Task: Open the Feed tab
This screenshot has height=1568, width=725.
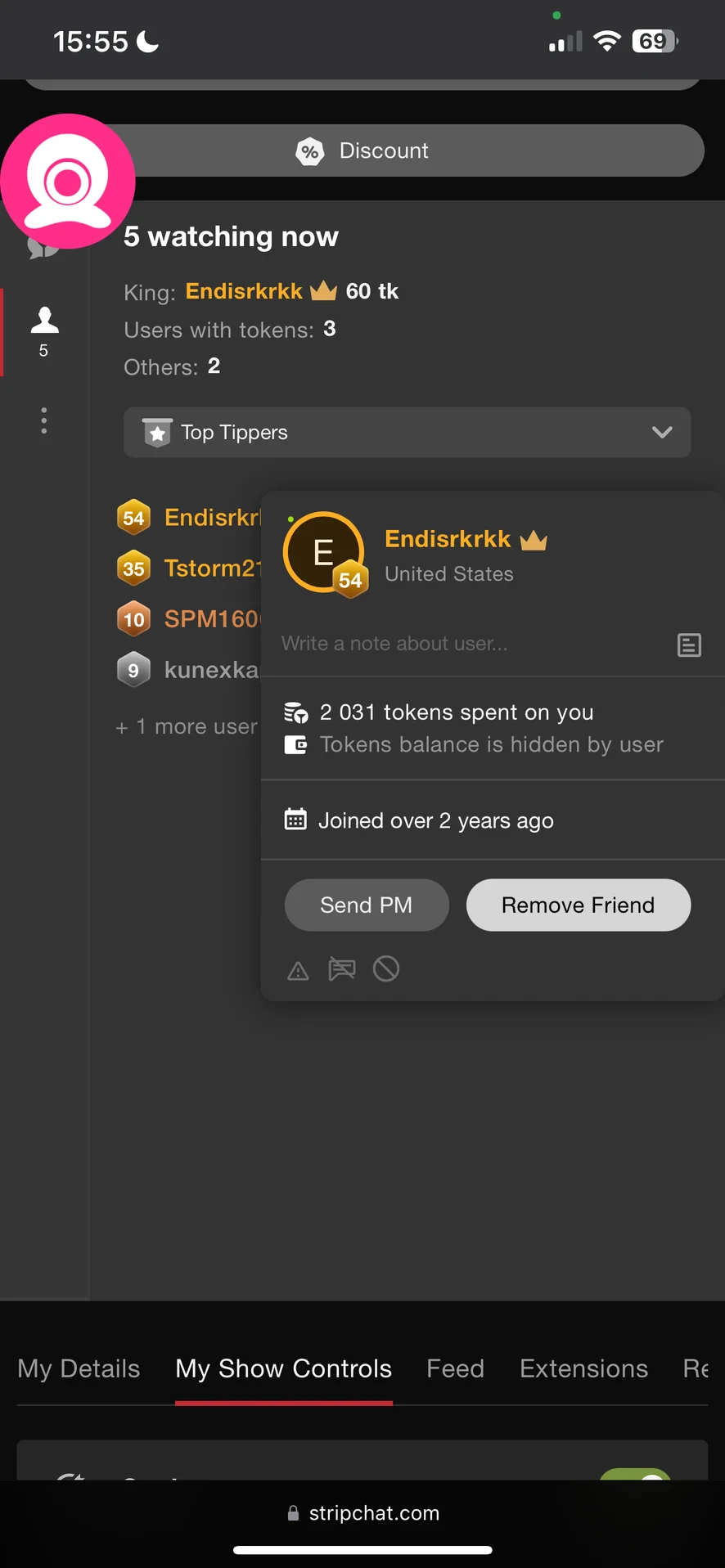Action: click(455, 1368)
